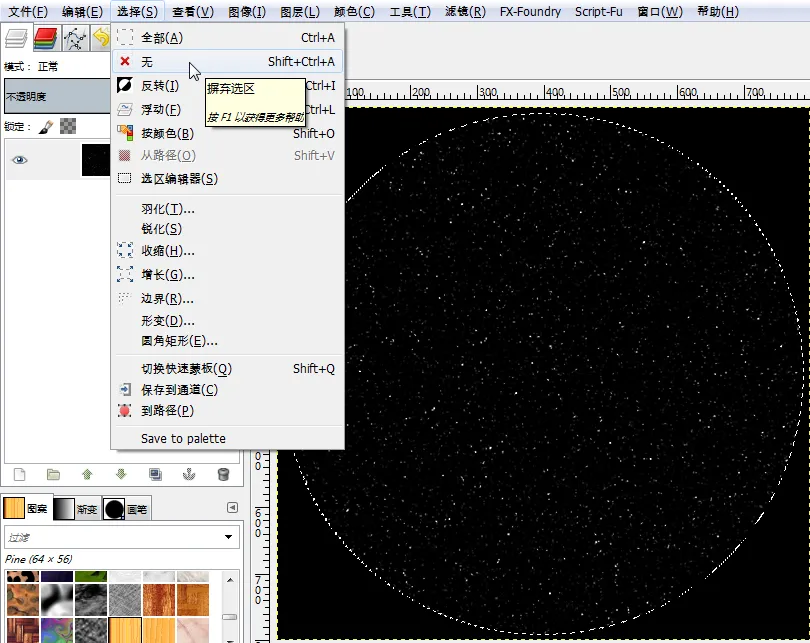
Task: Click the pattern list scroll-up arrow
Action: [230, 580]
